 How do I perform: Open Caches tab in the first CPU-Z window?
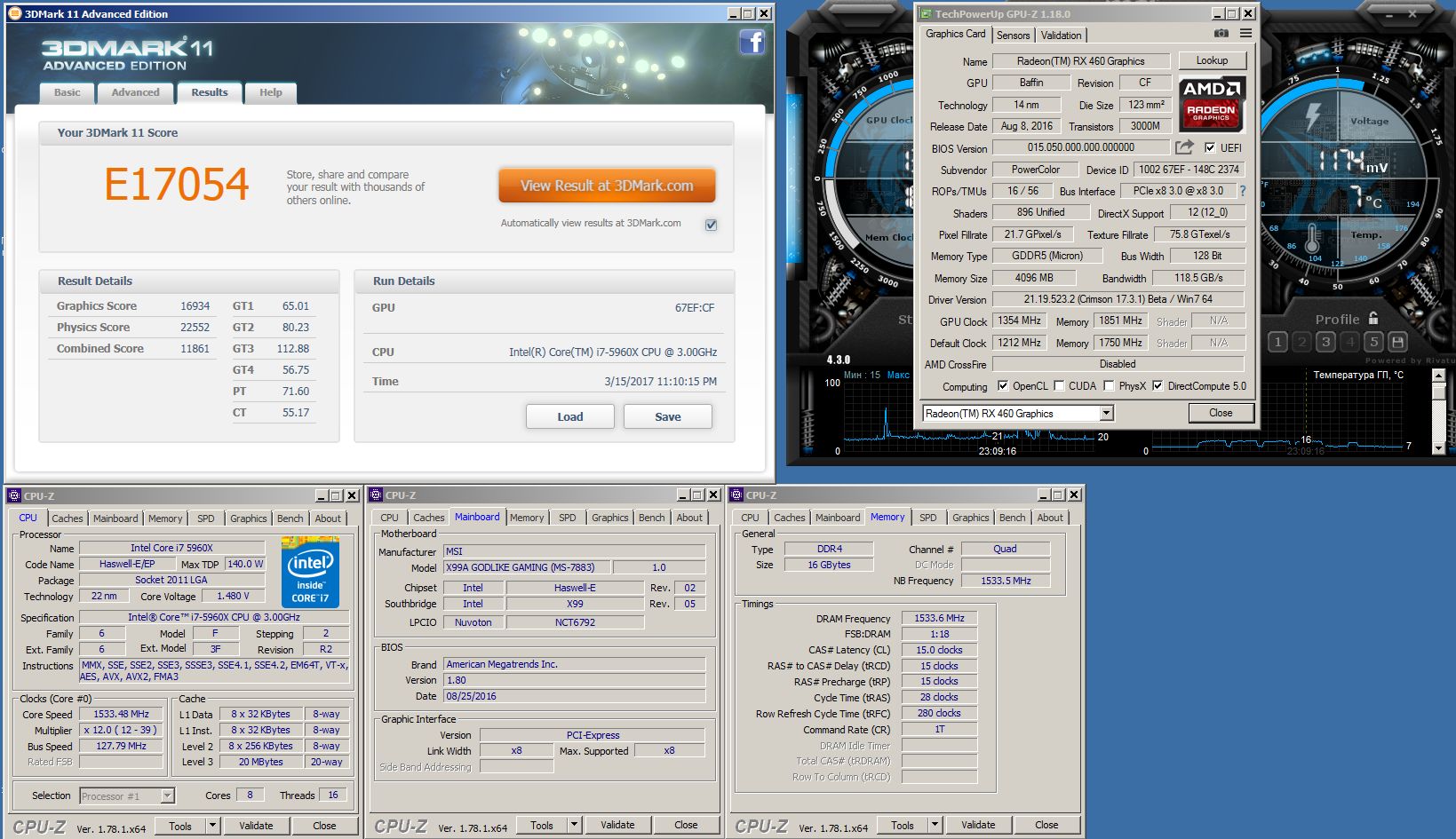coord(67,518)
